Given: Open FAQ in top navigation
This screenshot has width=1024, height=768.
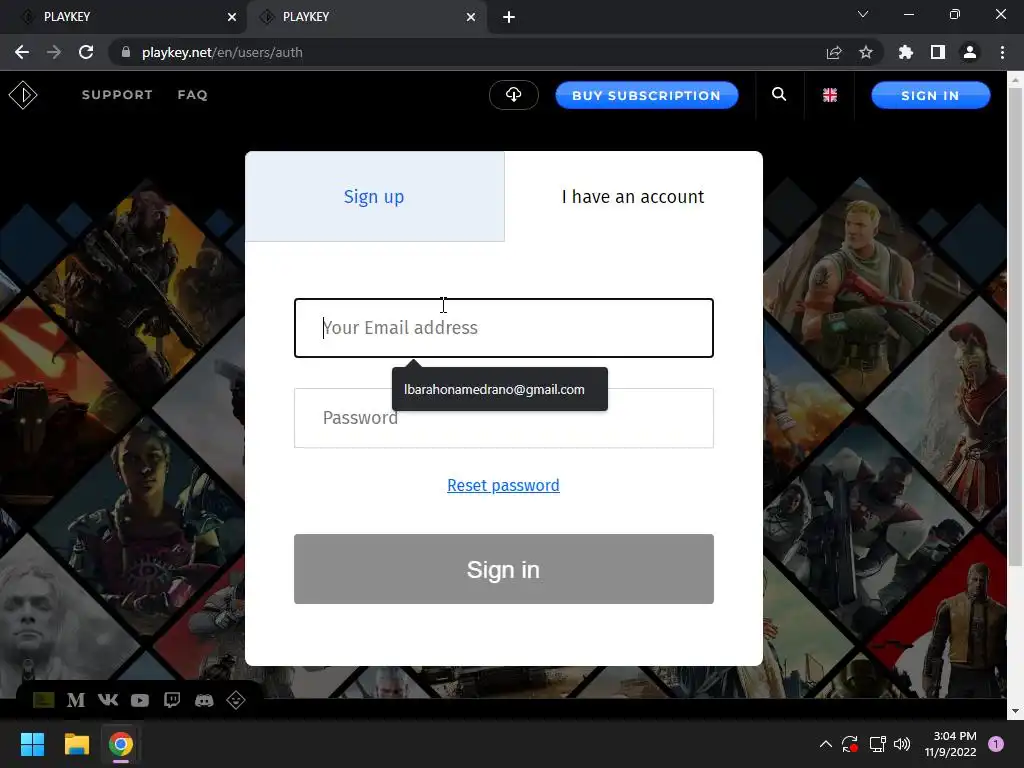Looking at the screenshot, I should 193,95.
